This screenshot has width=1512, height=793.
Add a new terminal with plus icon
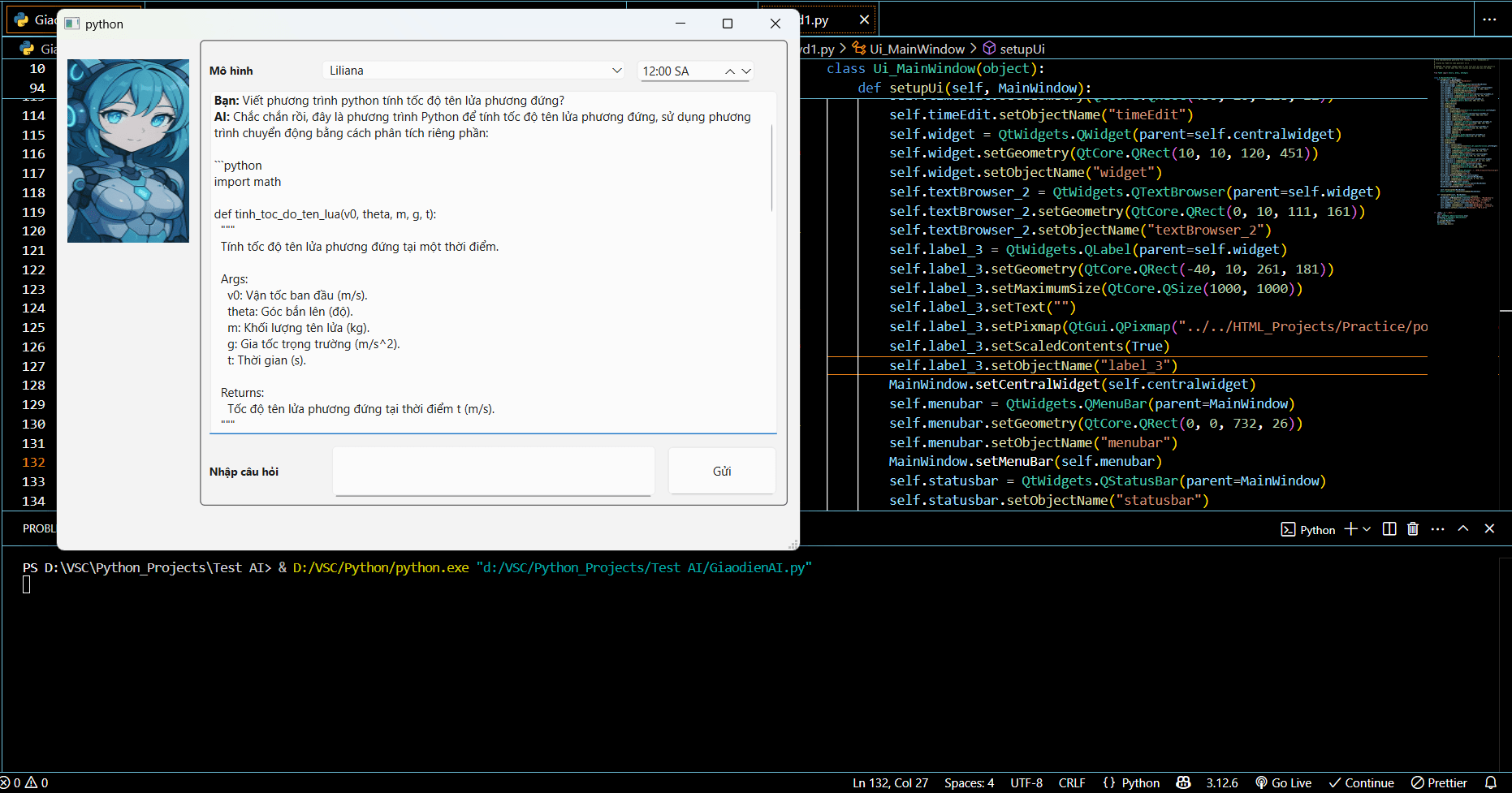(1350, 529)
